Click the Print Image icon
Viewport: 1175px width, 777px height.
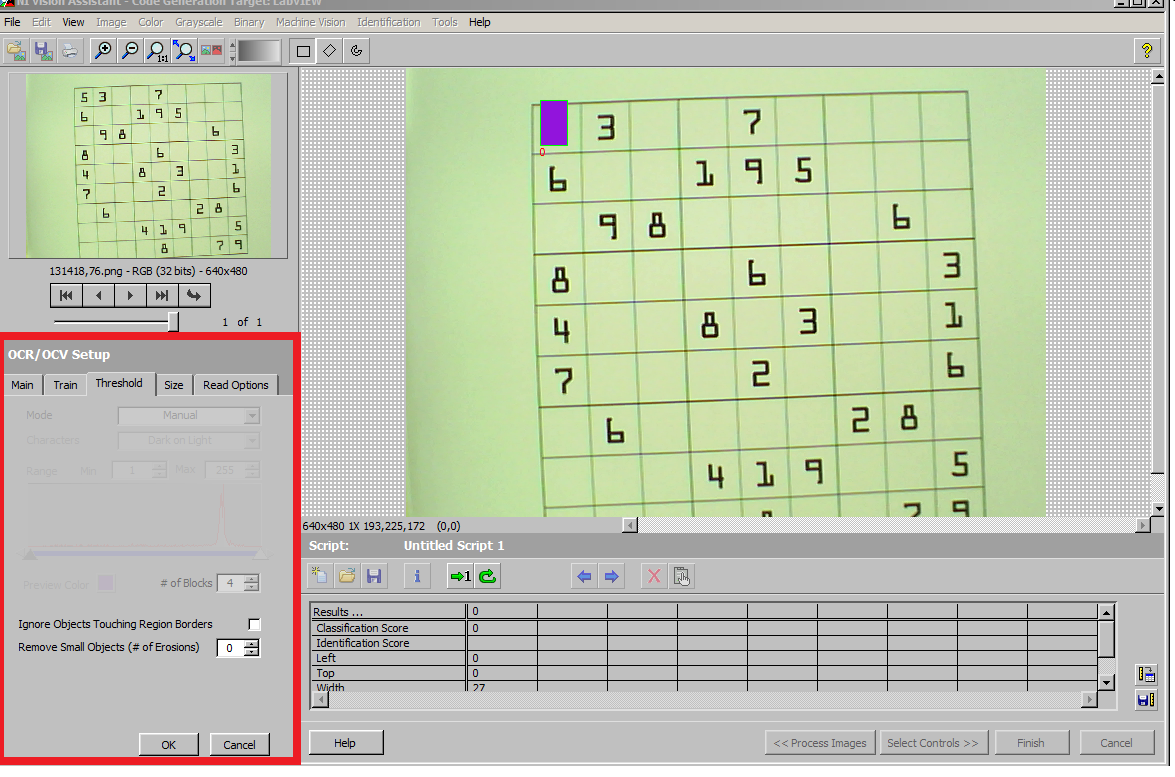click(70, 51)
